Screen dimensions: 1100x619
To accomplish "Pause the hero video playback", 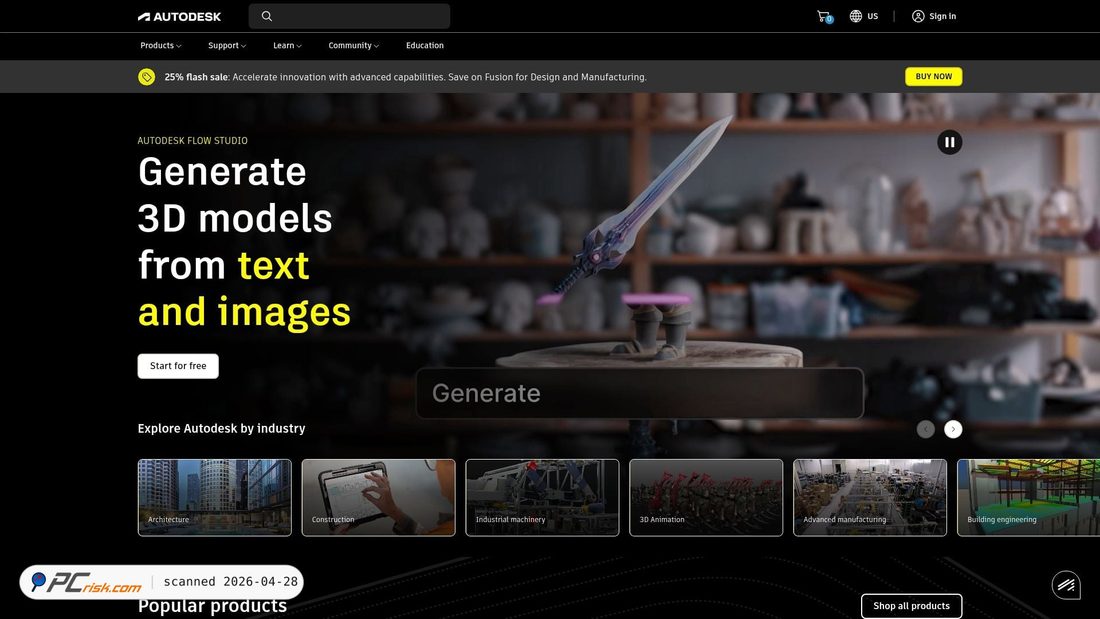I will (949, 142).
